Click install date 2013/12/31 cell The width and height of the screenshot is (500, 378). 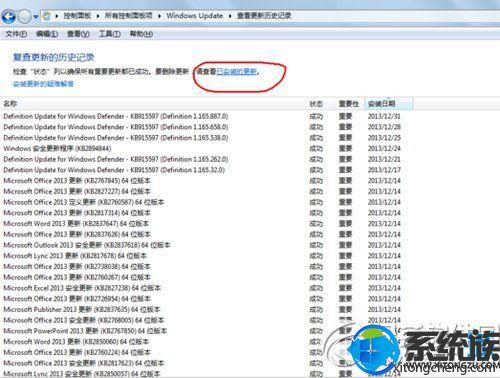point(384,116)
